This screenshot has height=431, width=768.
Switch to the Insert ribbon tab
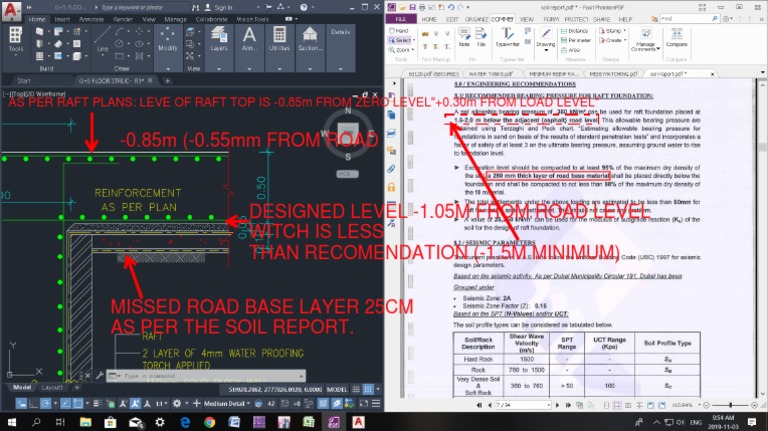coord(62,19)
